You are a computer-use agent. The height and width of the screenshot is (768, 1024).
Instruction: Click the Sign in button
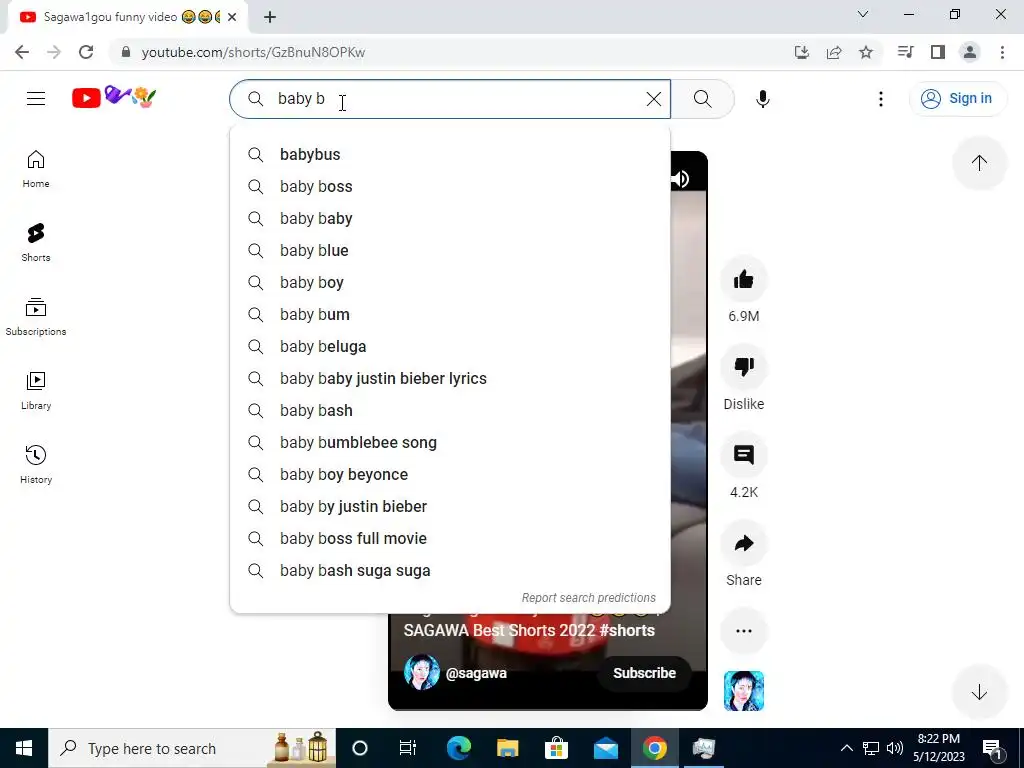[x=957, y=99]
